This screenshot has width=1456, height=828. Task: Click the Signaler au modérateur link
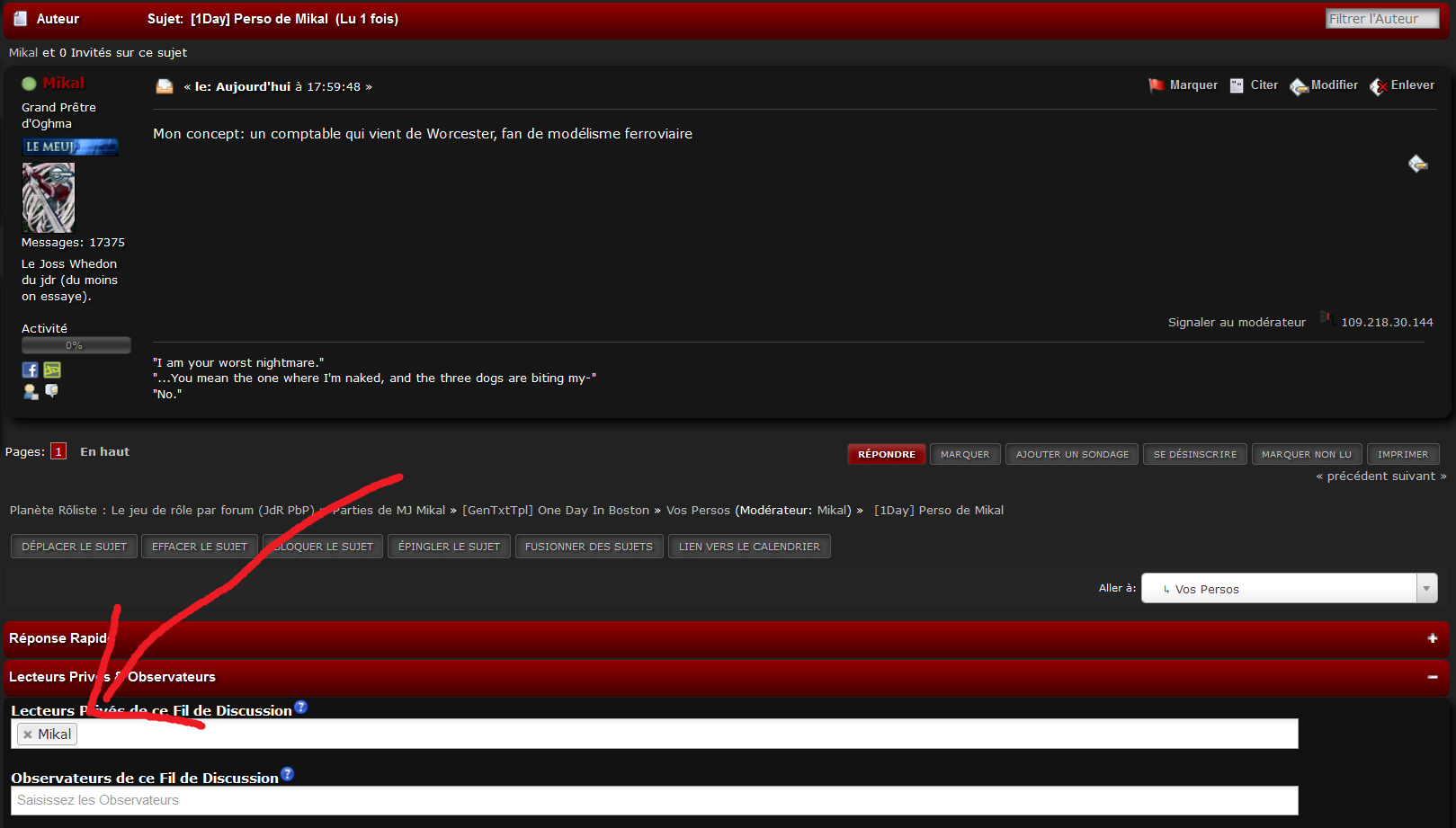(x=1236, y=323)
